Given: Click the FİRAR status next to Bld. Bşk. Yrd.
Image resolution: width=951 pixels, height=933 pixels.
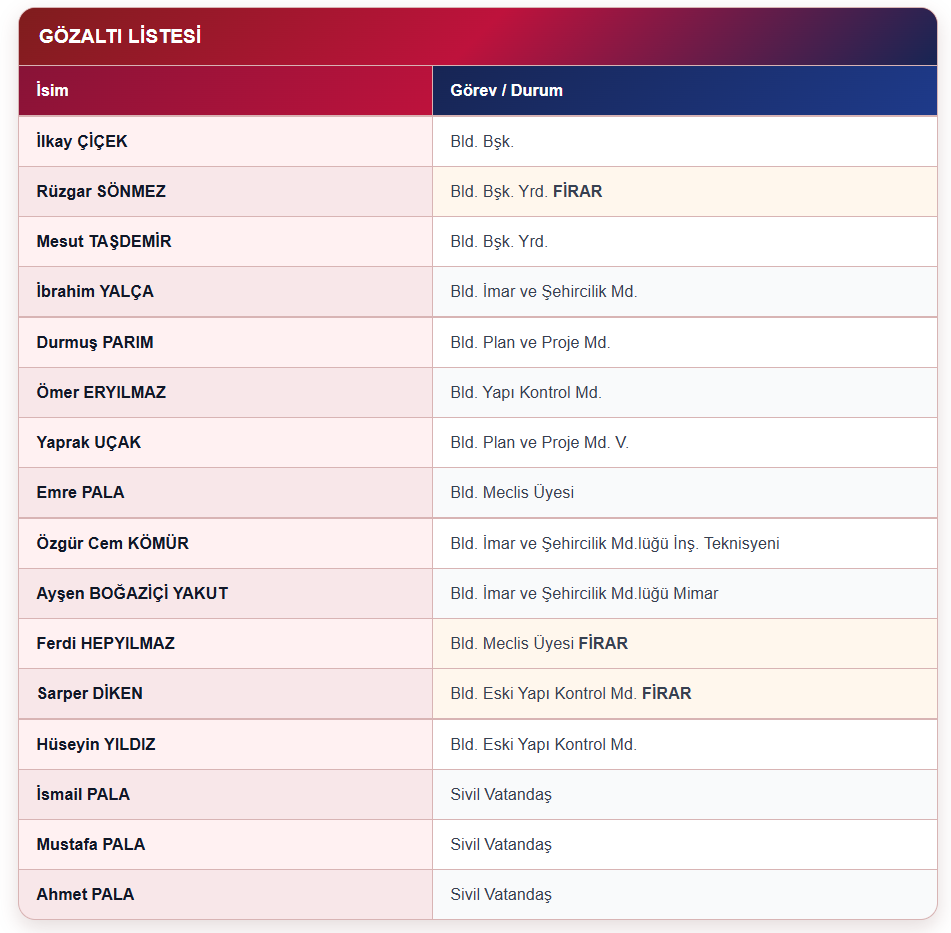Looking at the screenshot, I should pyautogui.click(x=577, y=191).
